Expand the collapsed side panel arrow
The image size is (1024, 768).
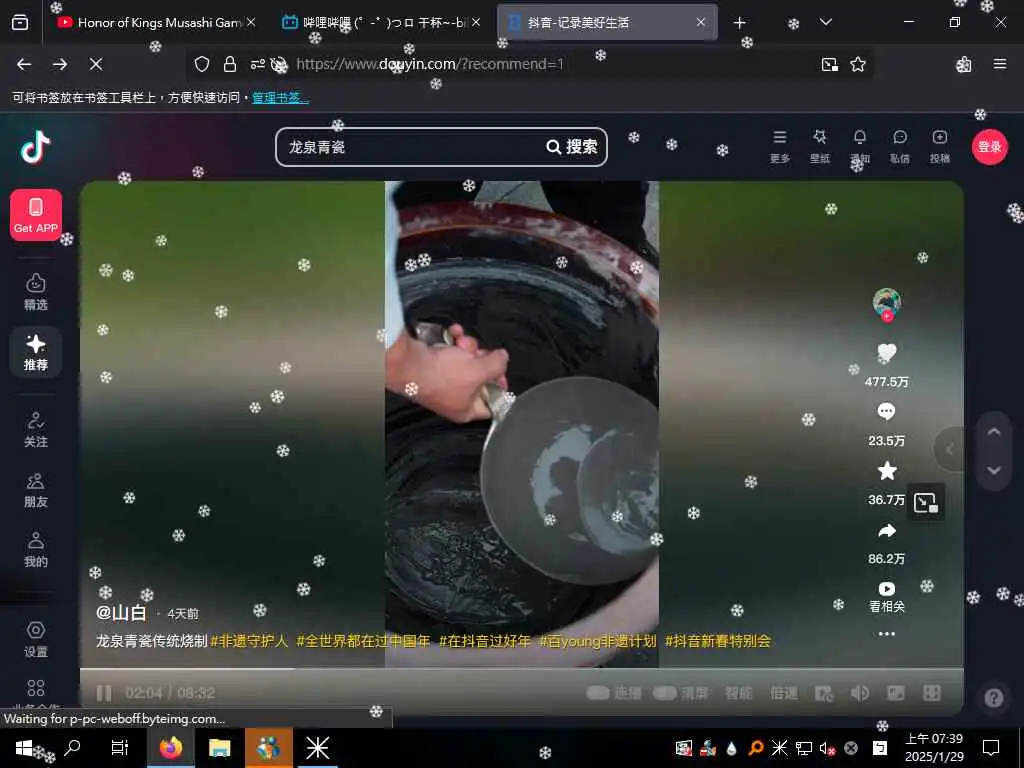950,449
